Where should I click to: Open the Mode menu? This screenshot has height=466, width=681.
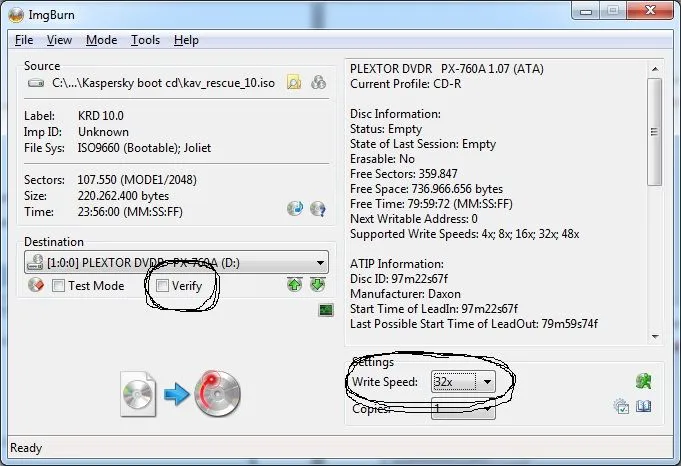point(101,40)
